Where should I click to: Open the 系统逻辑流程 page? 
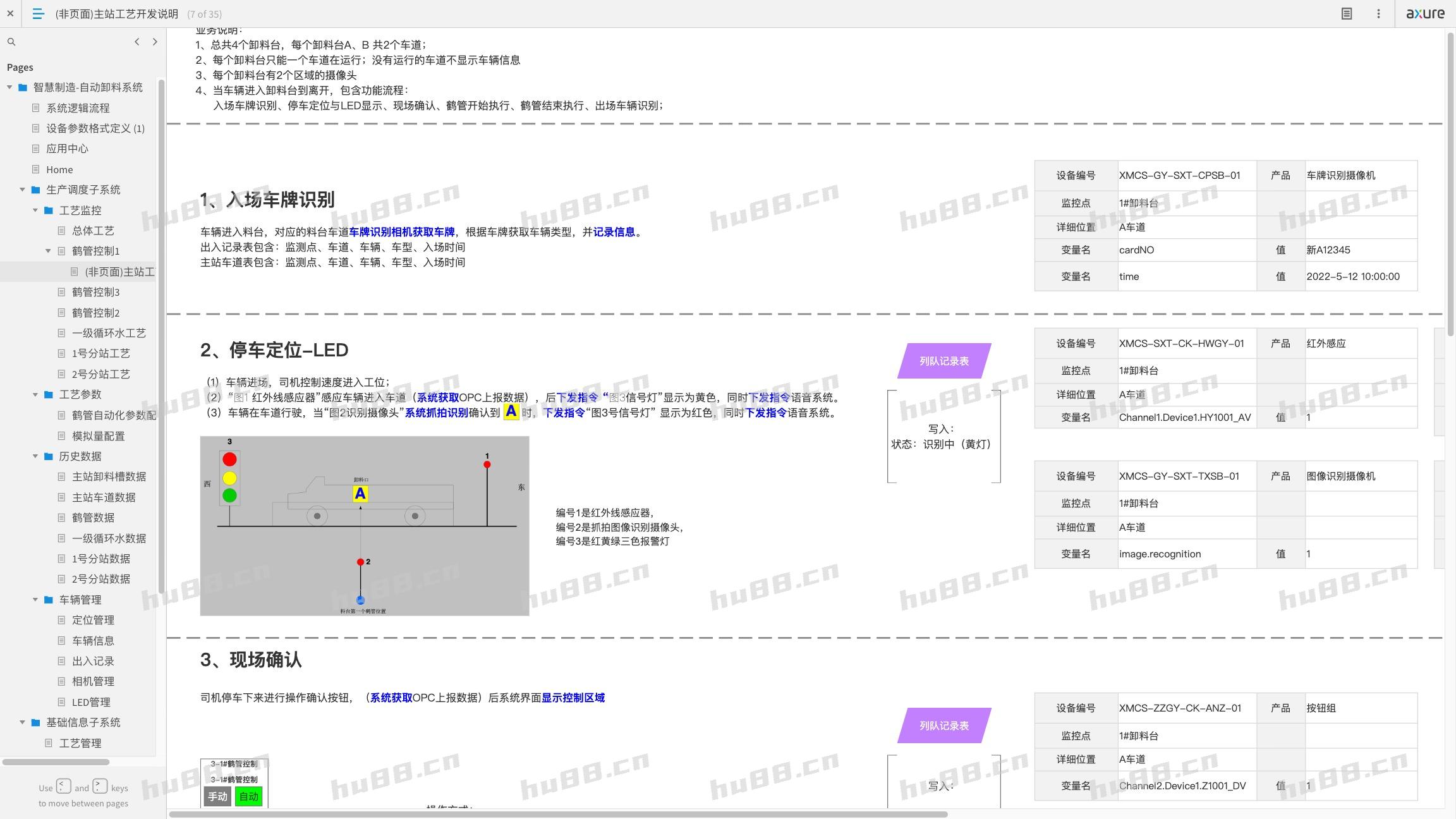coord(78,108)
